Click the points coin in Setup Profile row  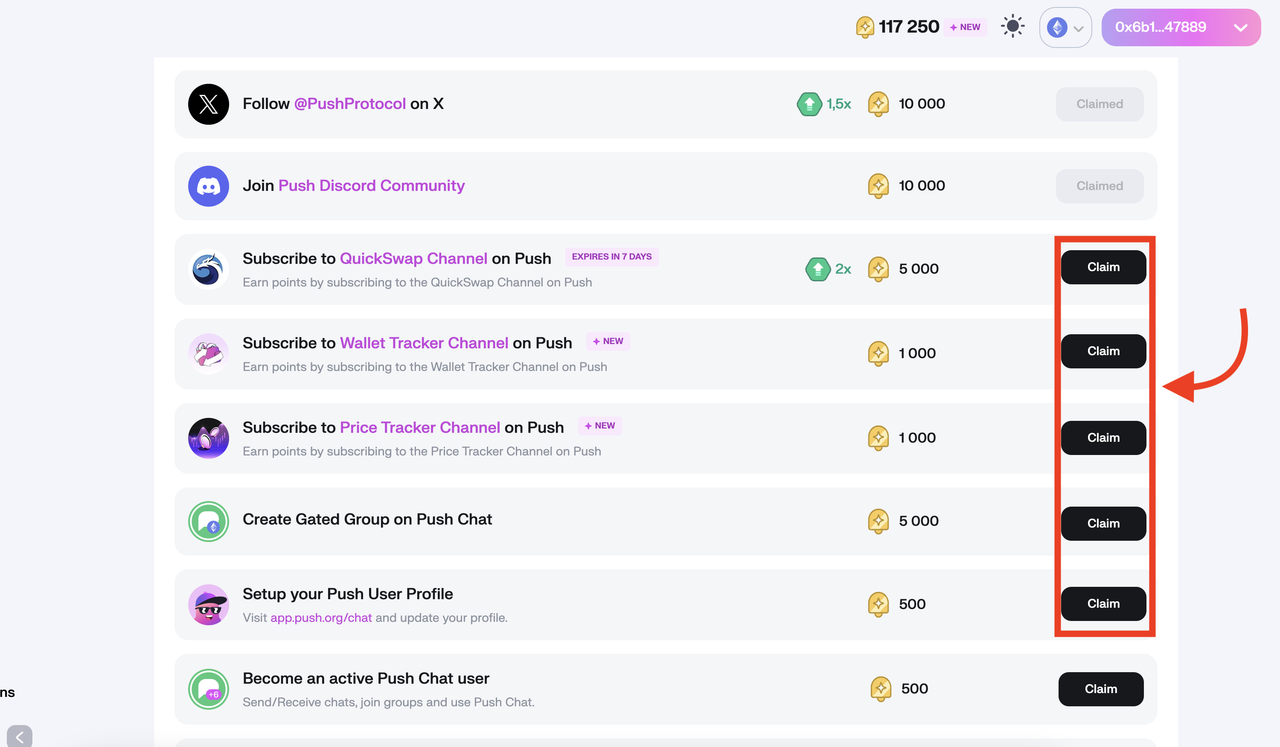[x=878, y=604]
